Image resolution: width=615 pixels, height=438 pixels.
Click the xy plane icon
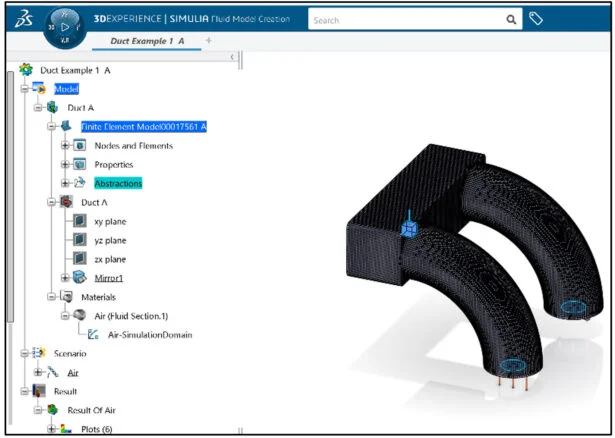(80, 221)
